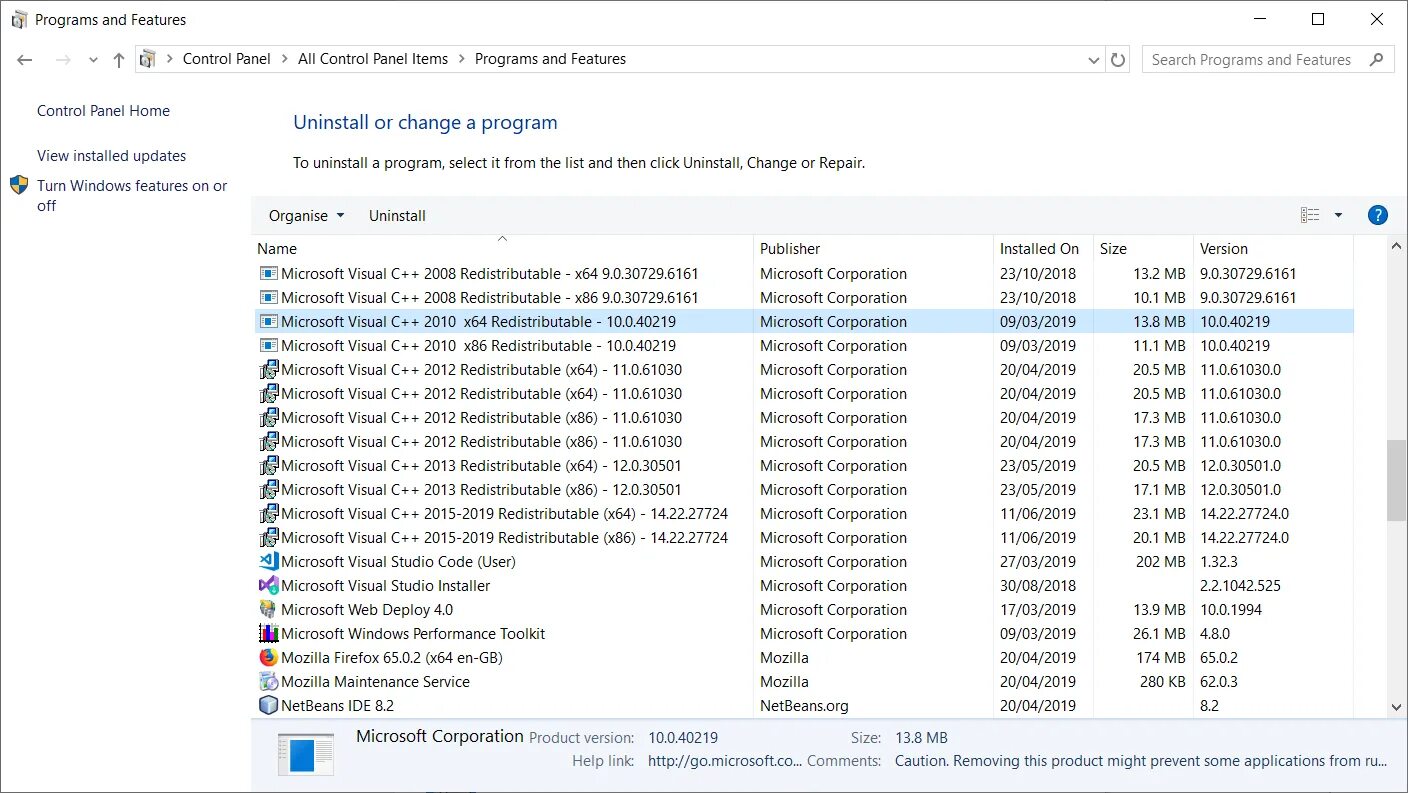The width and height of the screenshot is (1408, 793).
Task: Click the NetBeans.org publisher cell
Action: 804,706
